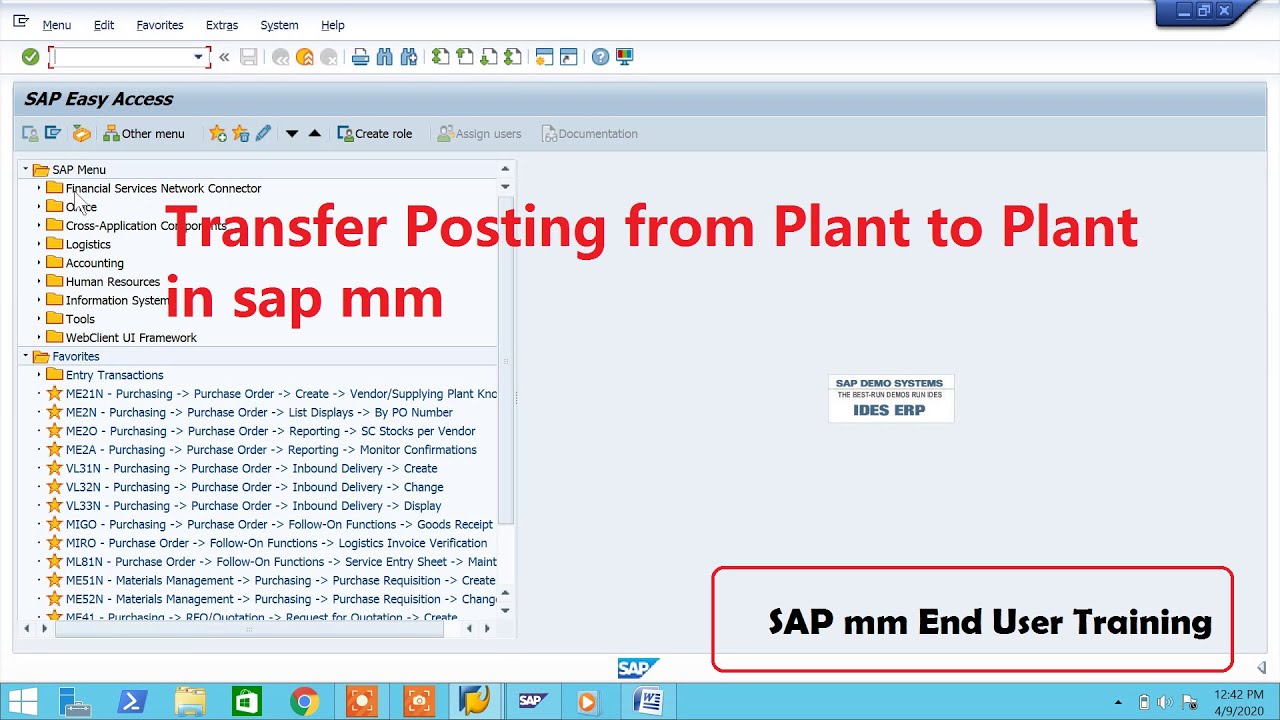Click the Find binoculars icon

point(385,57)
